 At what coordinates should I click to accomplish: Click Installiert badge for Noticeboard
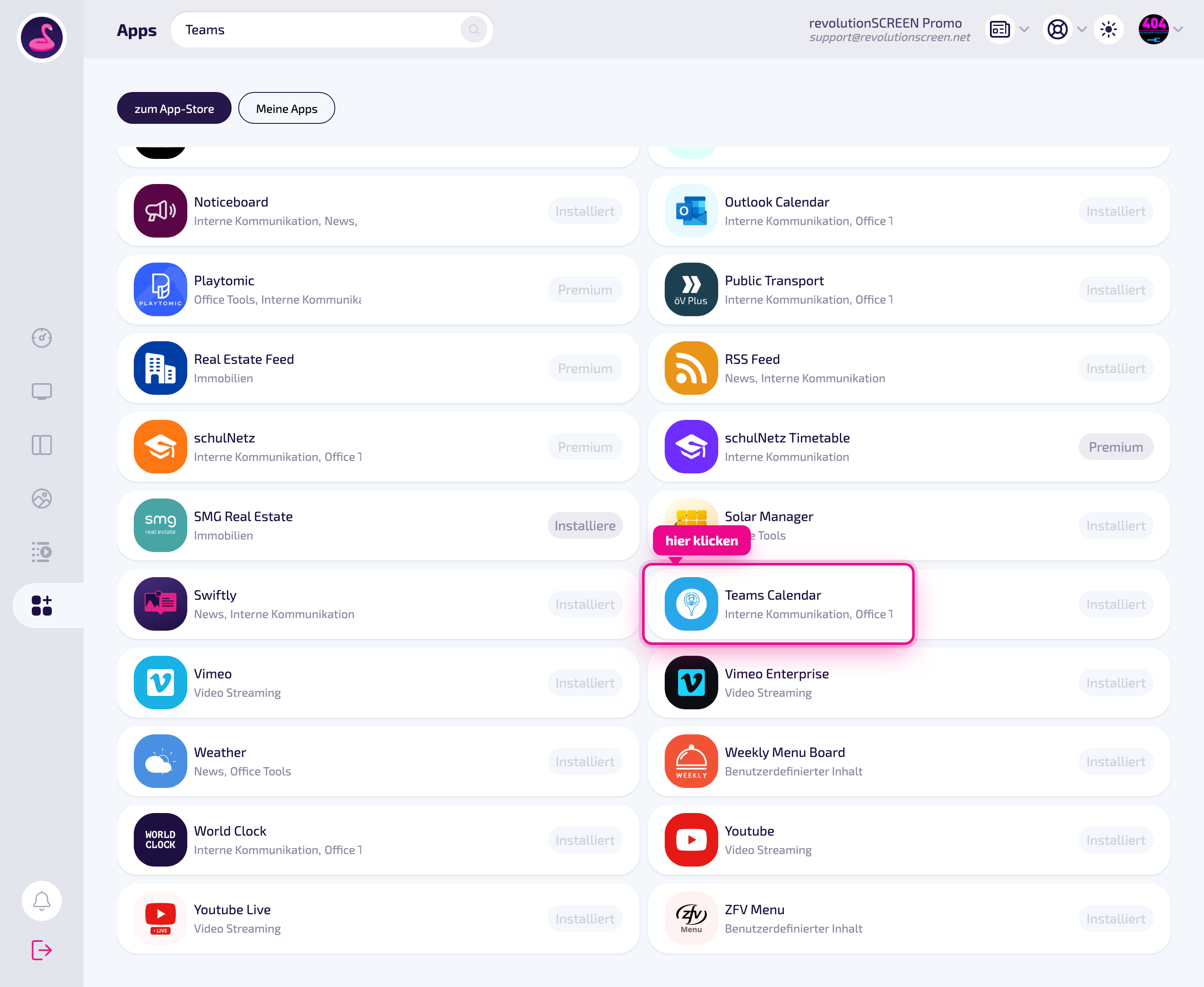pyautogui.click(x=585, y=211)
